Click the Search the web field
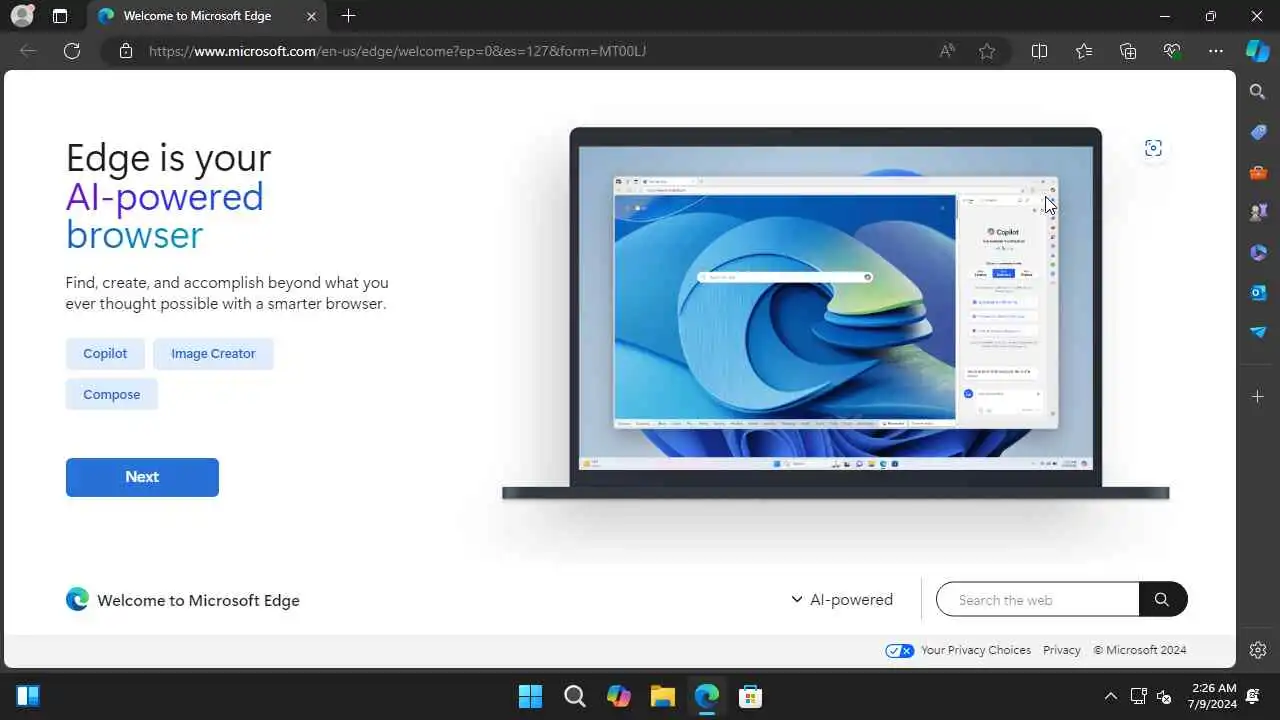This screenshot has width=1280, height=720. 1038,600
